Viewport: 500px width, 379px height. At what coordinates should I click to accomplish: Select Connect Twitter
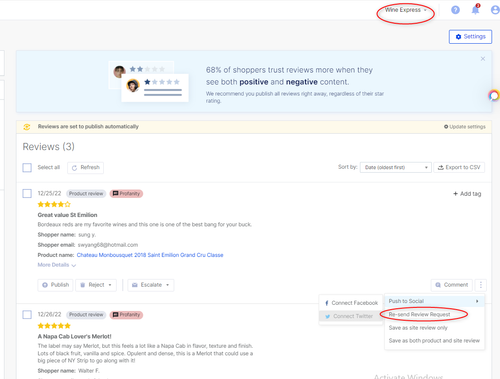[x=351, y=316]
